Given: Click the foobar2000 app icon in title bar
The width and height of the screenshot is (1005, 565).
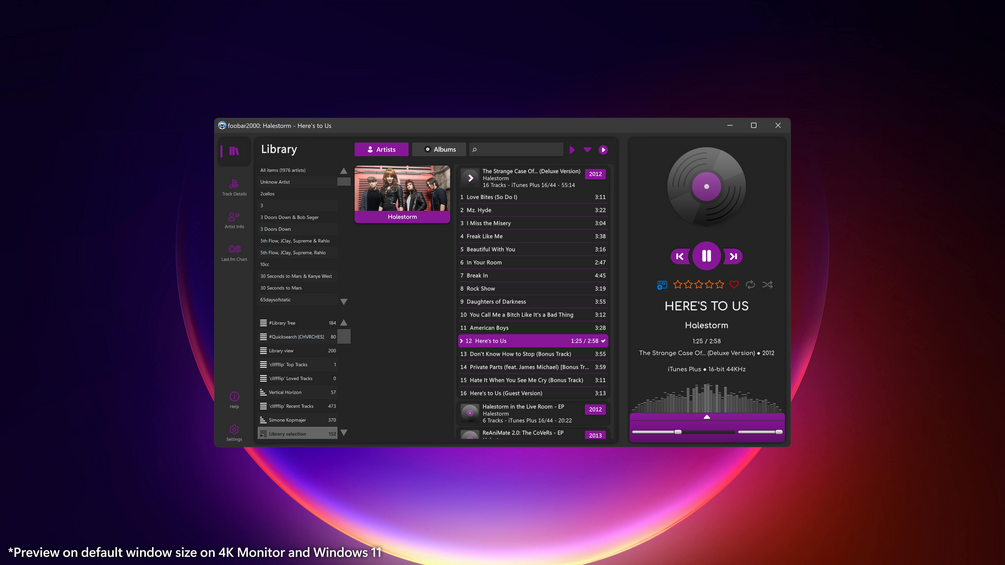Looking at the screenshot, I should [x=222, y=126].
